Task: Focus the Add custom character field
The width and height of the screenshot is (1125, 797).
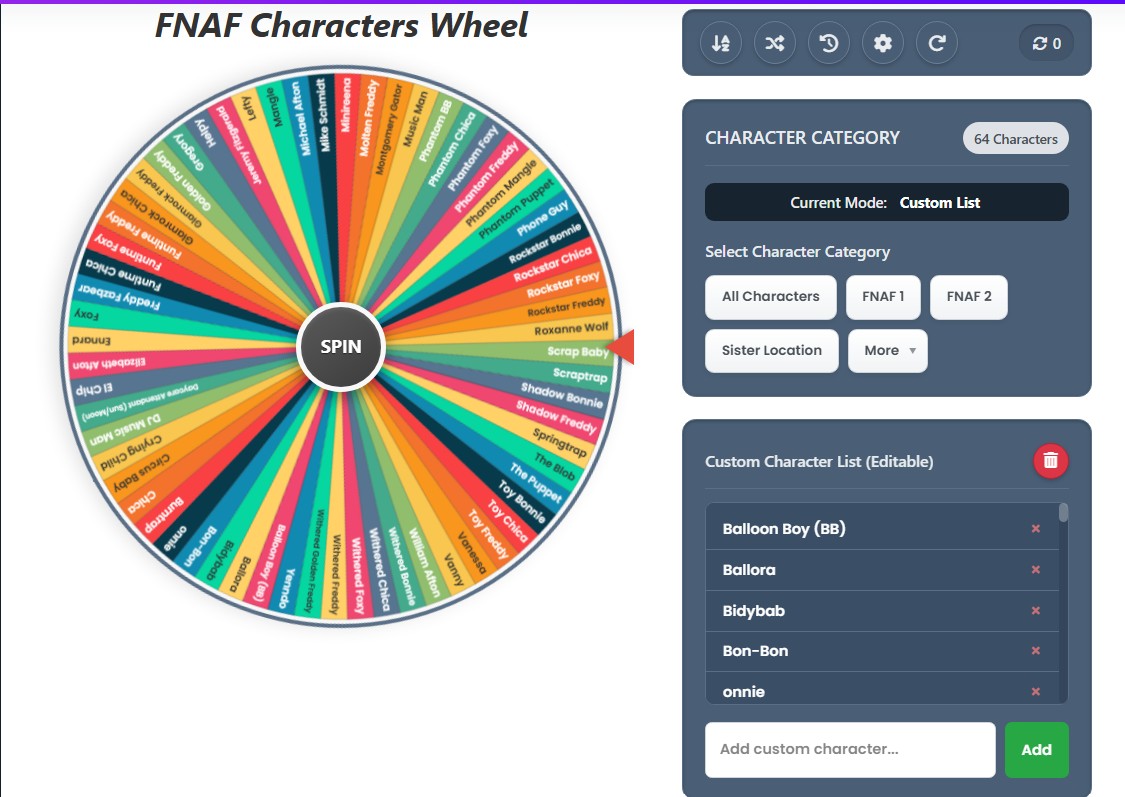Action: (x=850, y=750)
